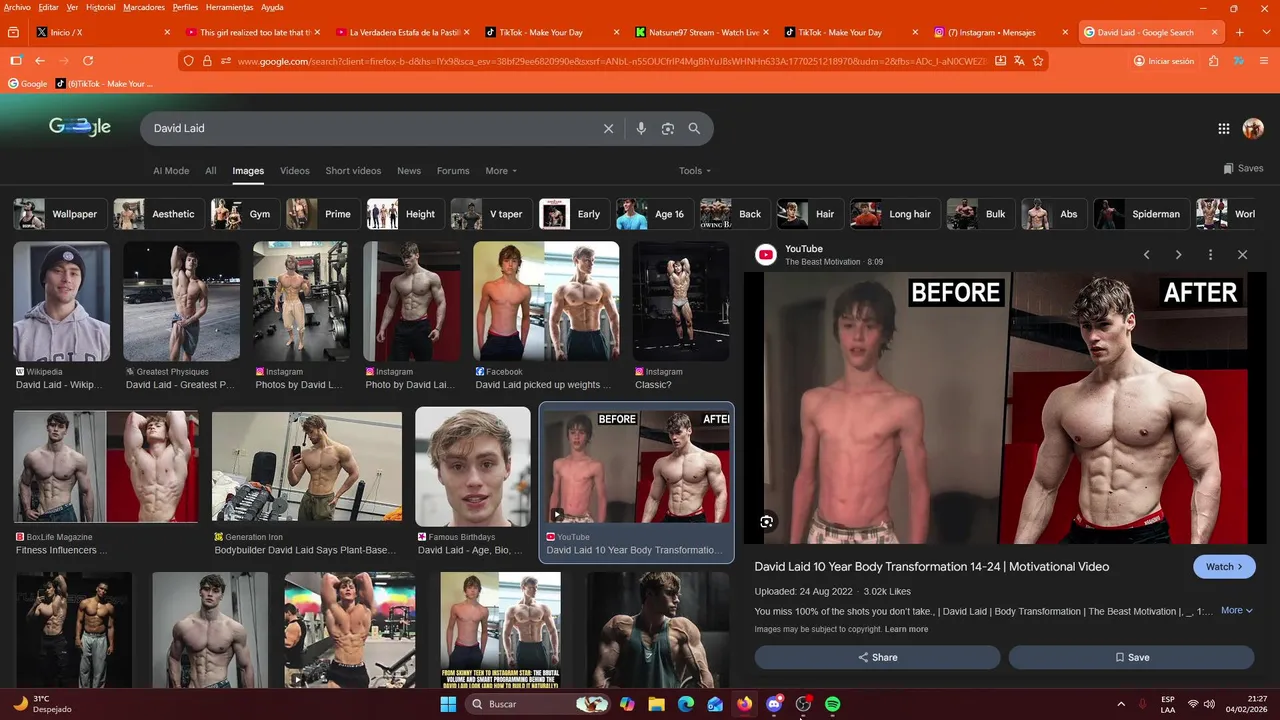This screenshot has width=1280, height=720.
Task: Switch to Short videos tab
Action: (353, 171)
